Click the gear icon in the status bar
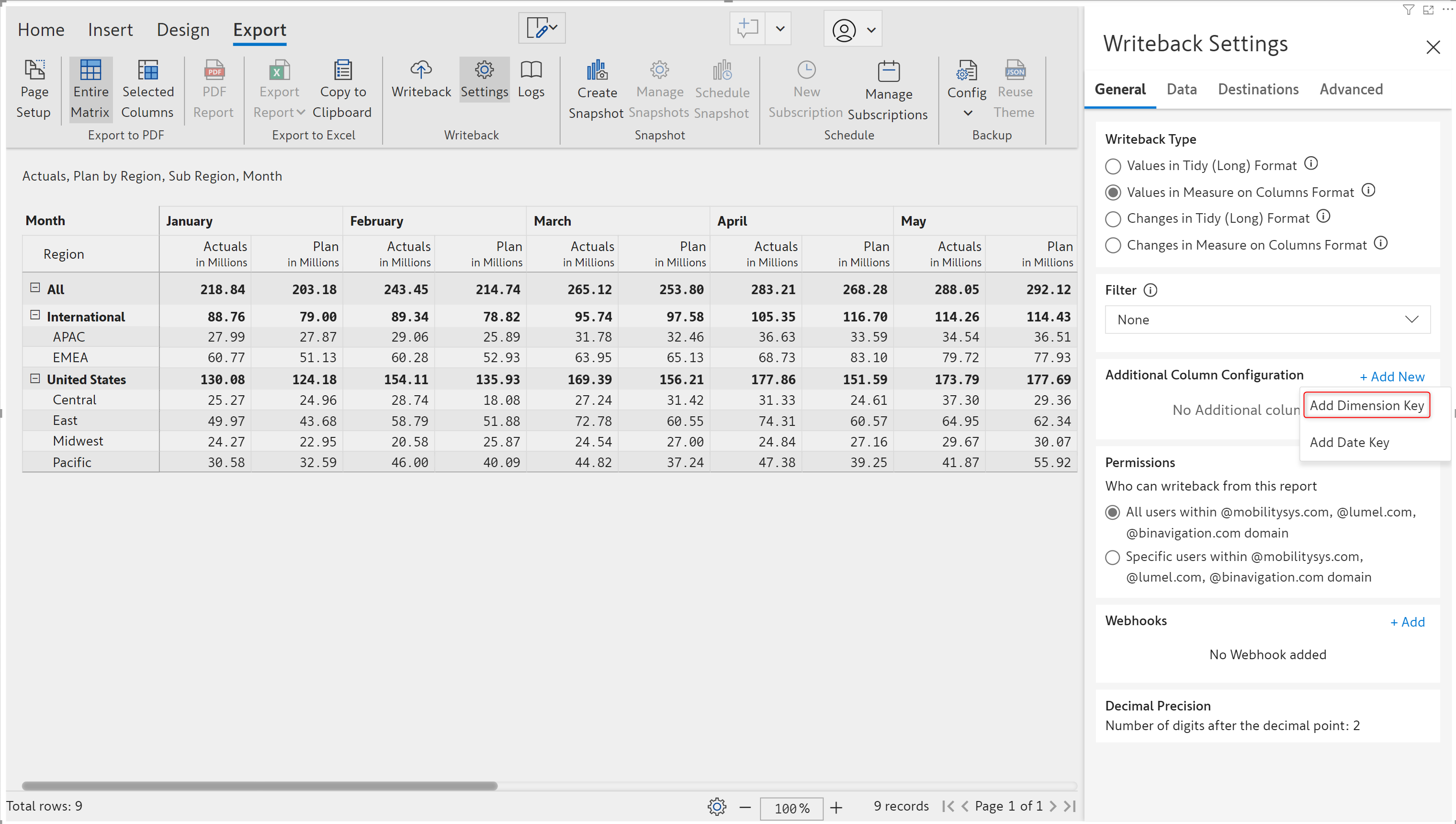 (x=716, y=806)
